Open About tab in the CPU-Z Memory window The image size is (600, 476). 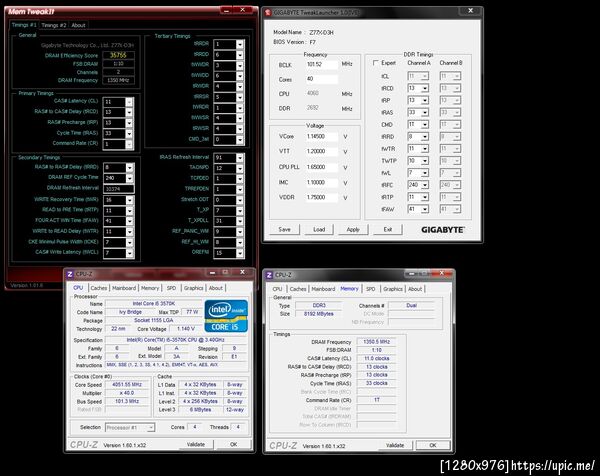(415, 289)
